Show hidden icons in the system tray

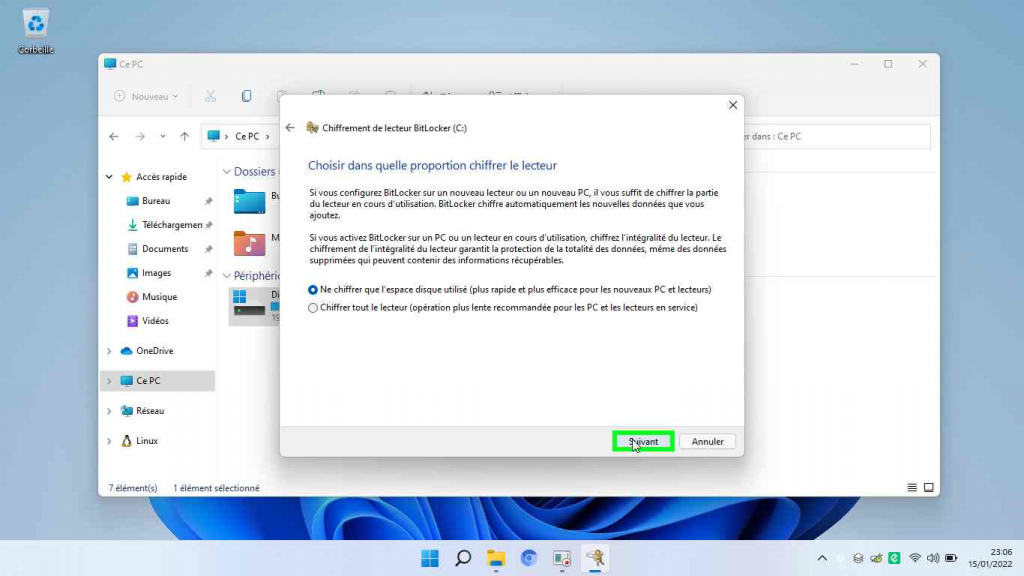coord(822,558)
